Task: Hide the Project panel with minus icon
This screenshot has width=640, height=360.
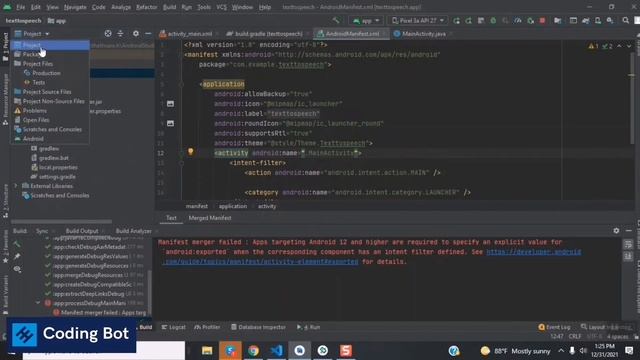Action: coord(148,34)
